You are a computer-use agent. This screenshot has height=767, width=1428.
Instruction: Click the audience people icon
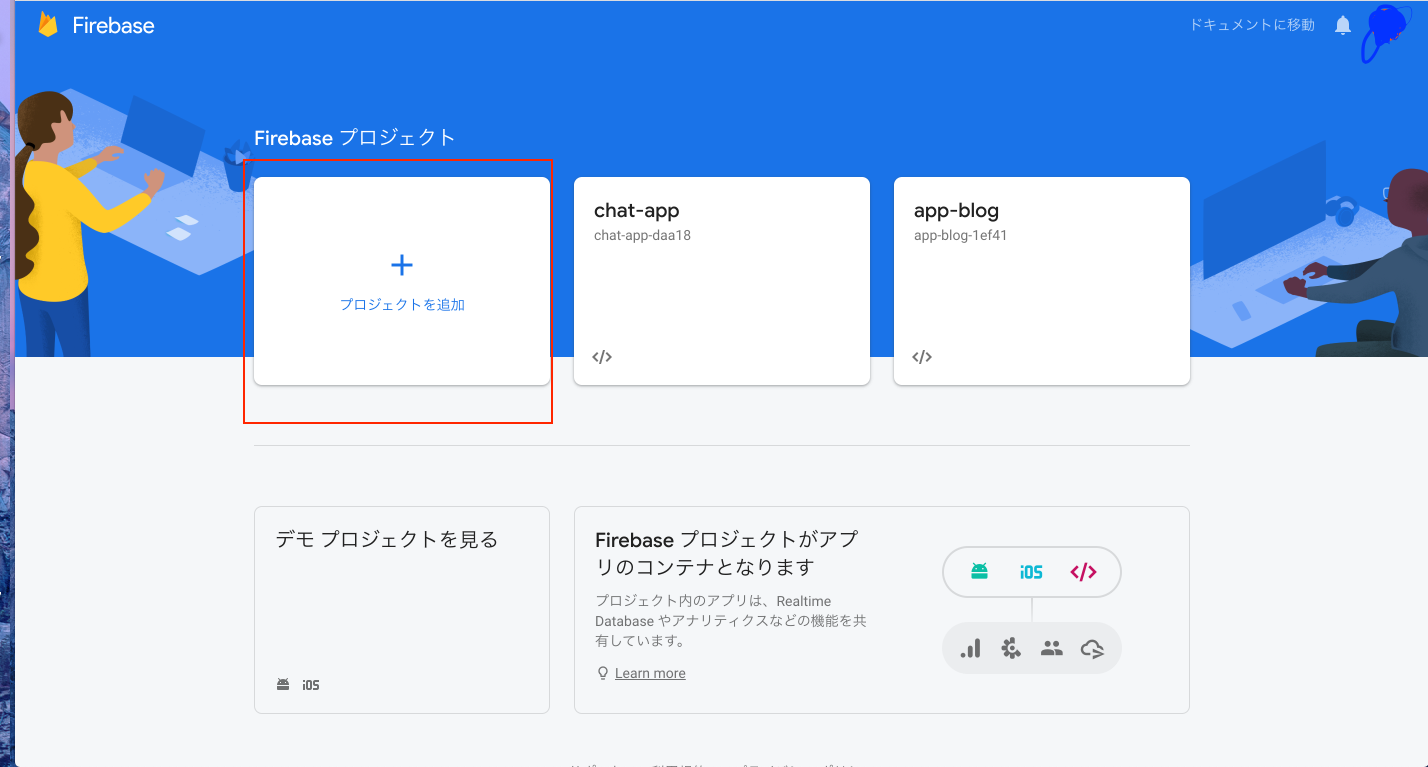[x=1052, y=648]
